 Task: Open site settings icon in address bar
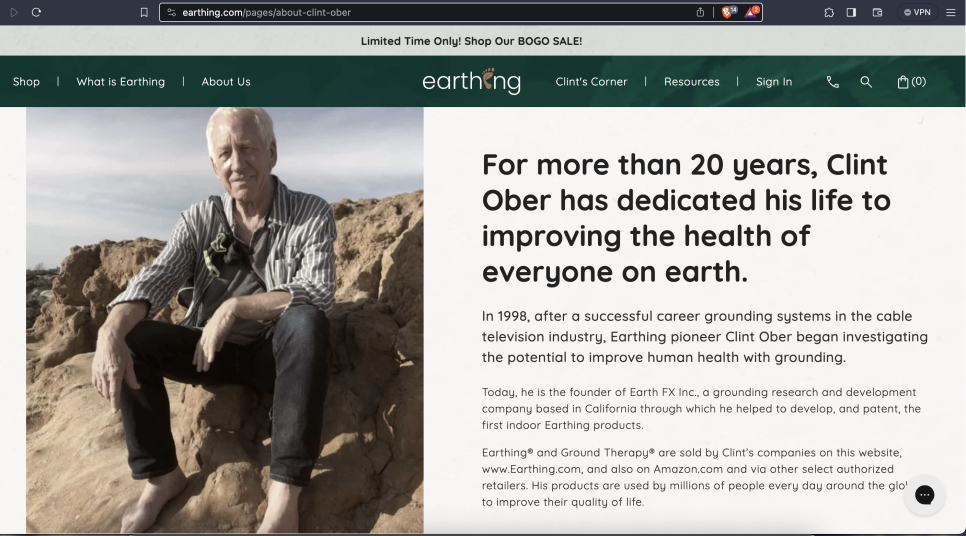pyautogui.click(x=171, y=12)
